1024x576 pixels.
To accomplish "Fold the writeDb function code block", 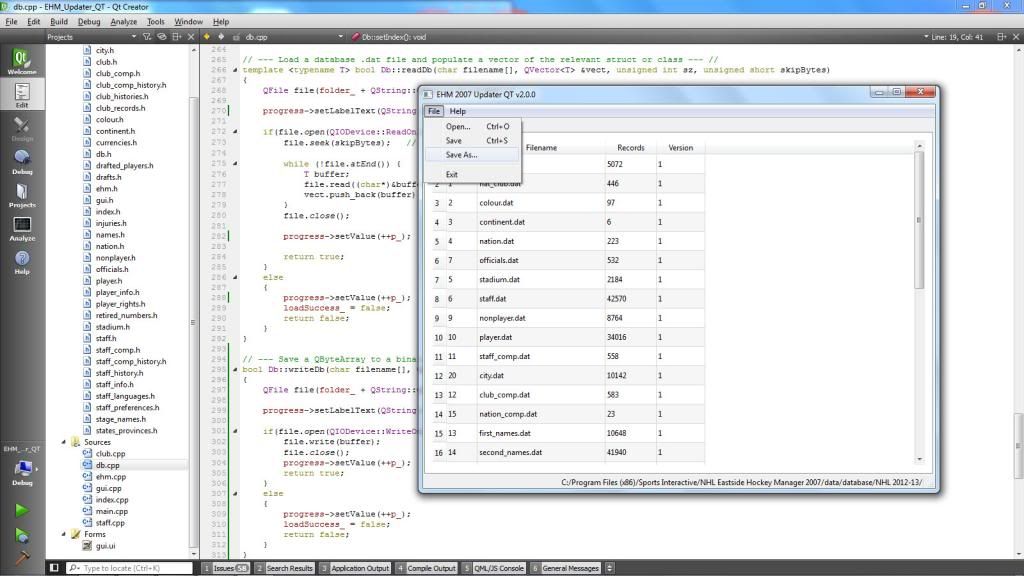I will pyautogui.click(x=235, y=370).
